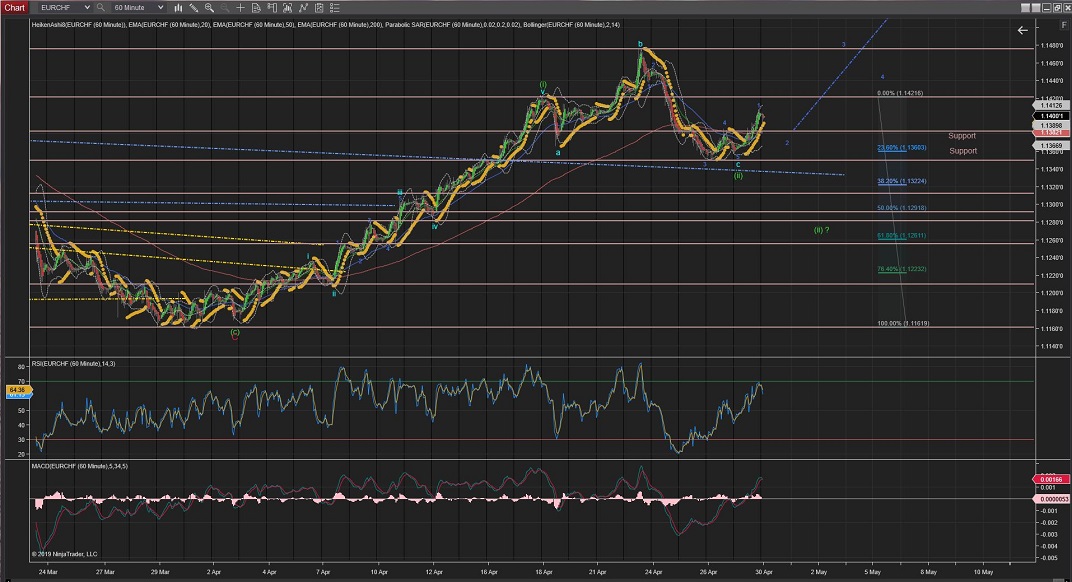Toggle the Chart Trader panel icon
This screenshot has width=1072, height=582.
tap(270, 7)
